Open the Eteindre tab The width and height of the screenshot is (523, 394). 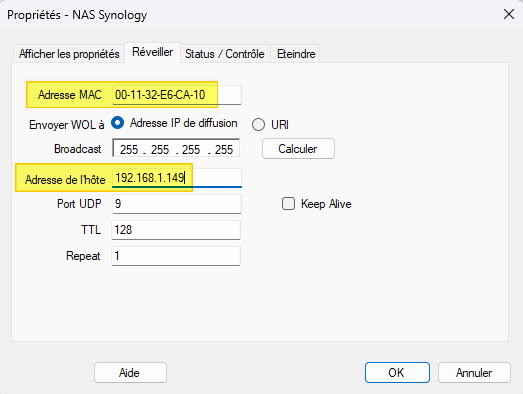coord(296,54)
